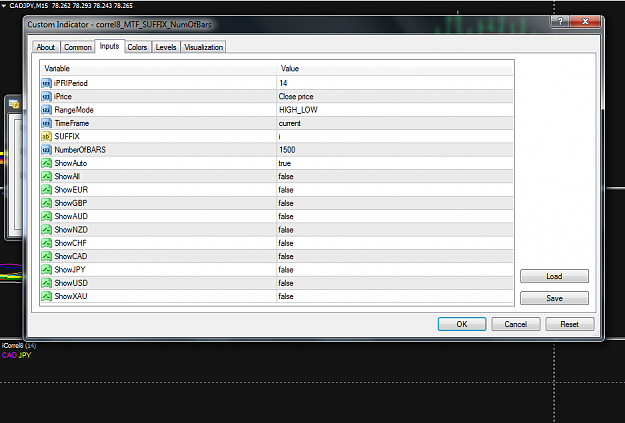Select the ShowJPY value false
Image resolution: width=625 pixels, height=423 pixels.
(395, 270)
